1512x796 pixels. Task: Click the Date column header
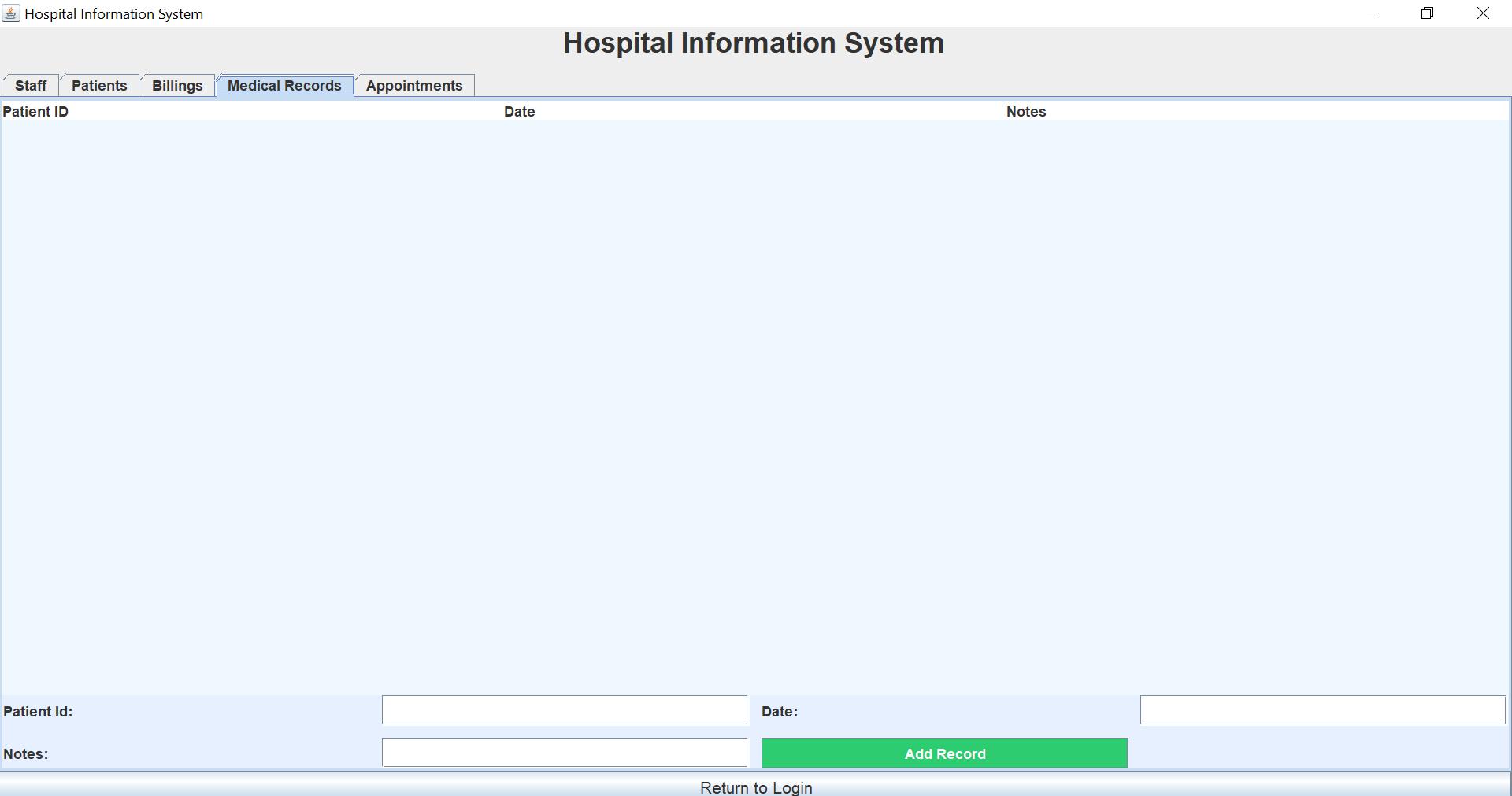pyautogui.click(x=754, y=112)
